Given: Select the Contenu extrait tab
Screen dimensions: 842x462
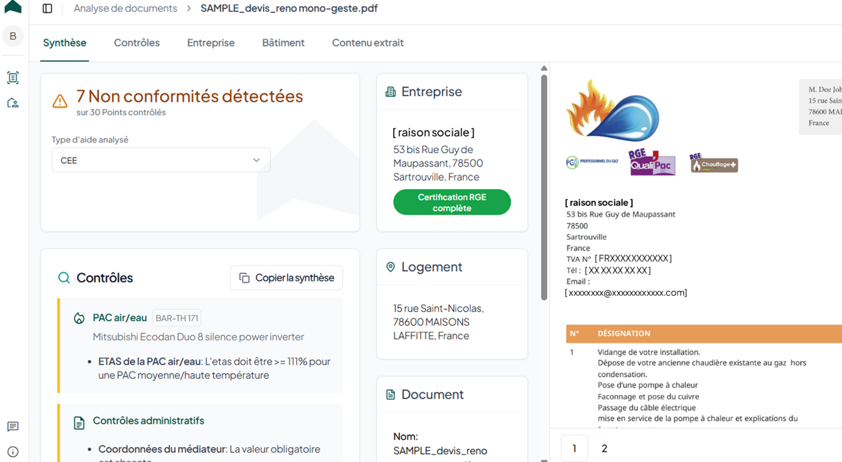Looking at the screenshot, I should point(368,43).
